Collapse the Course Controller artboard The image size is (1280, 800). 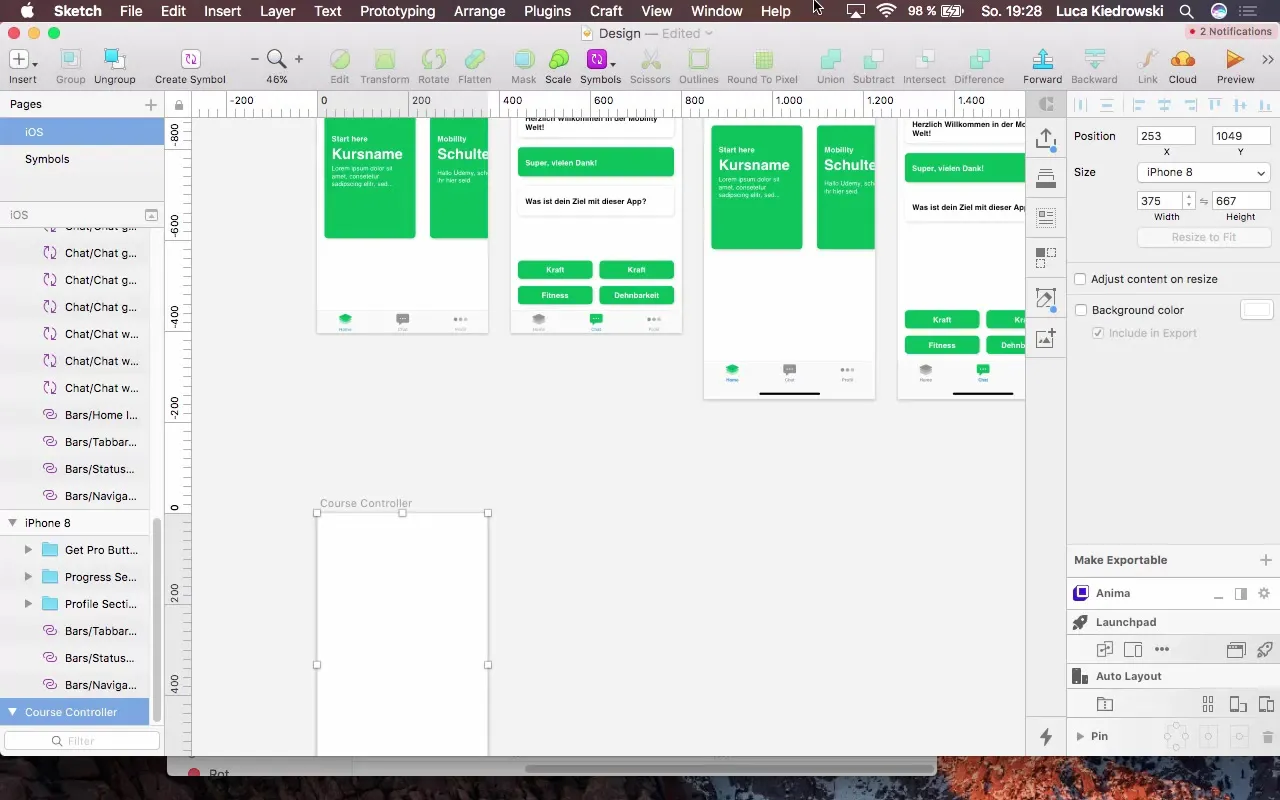(x=13, y=712)
